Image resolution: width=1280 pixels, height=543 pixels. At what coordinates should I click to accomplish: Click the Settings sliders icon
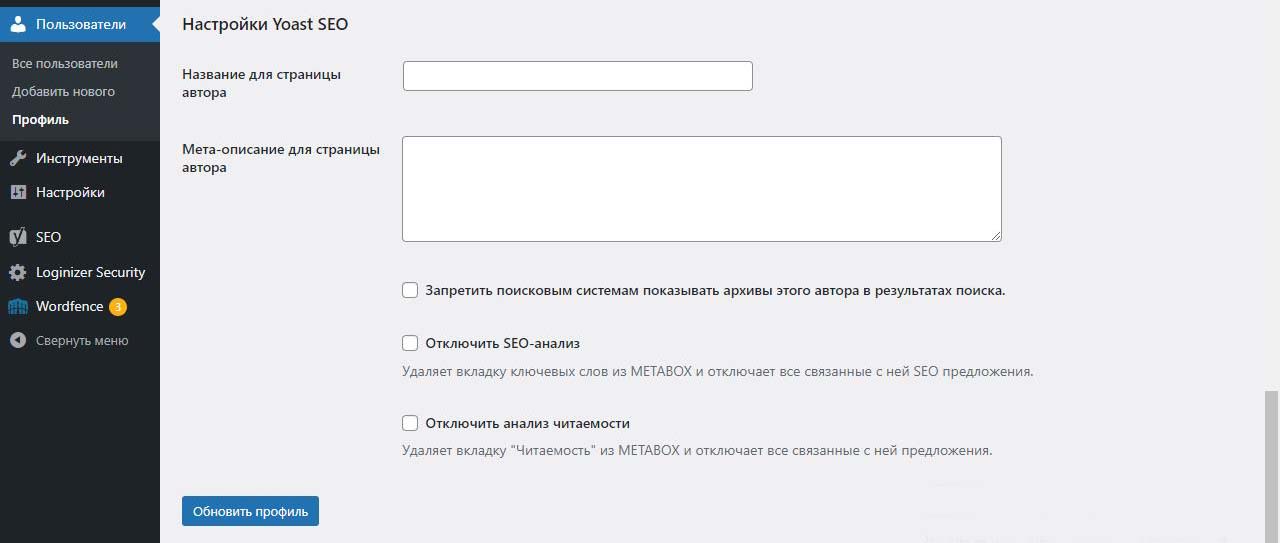[x=18, y=192]
